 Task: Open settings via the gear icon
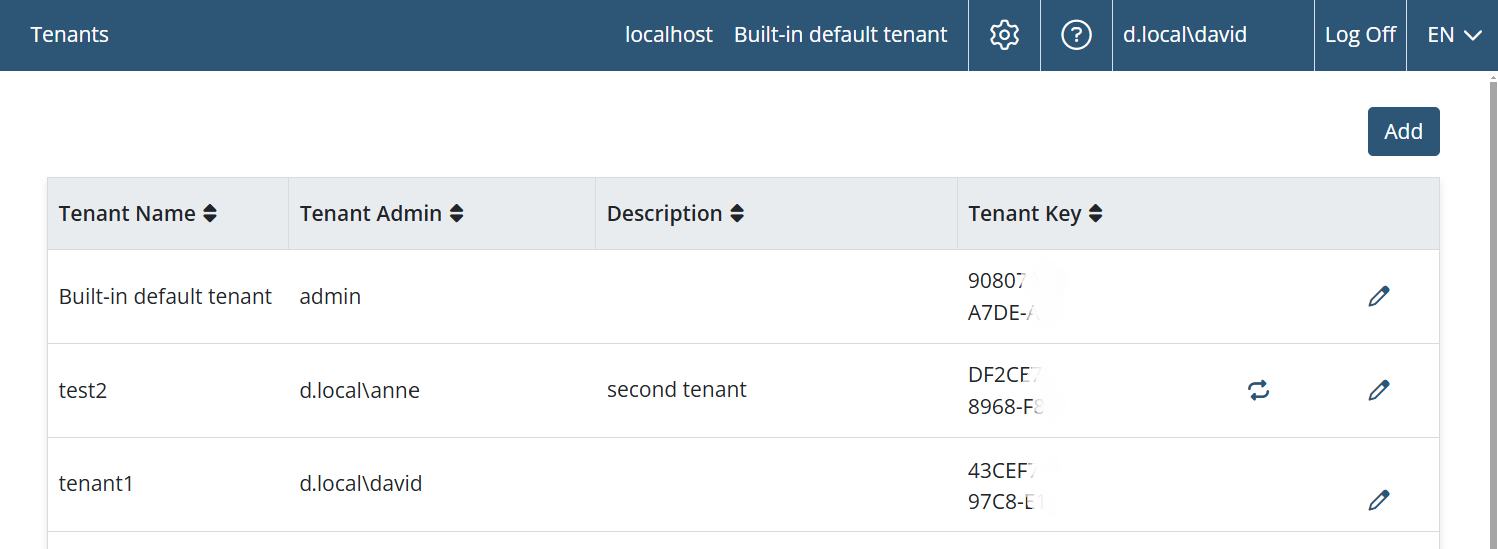point(1004,35)
